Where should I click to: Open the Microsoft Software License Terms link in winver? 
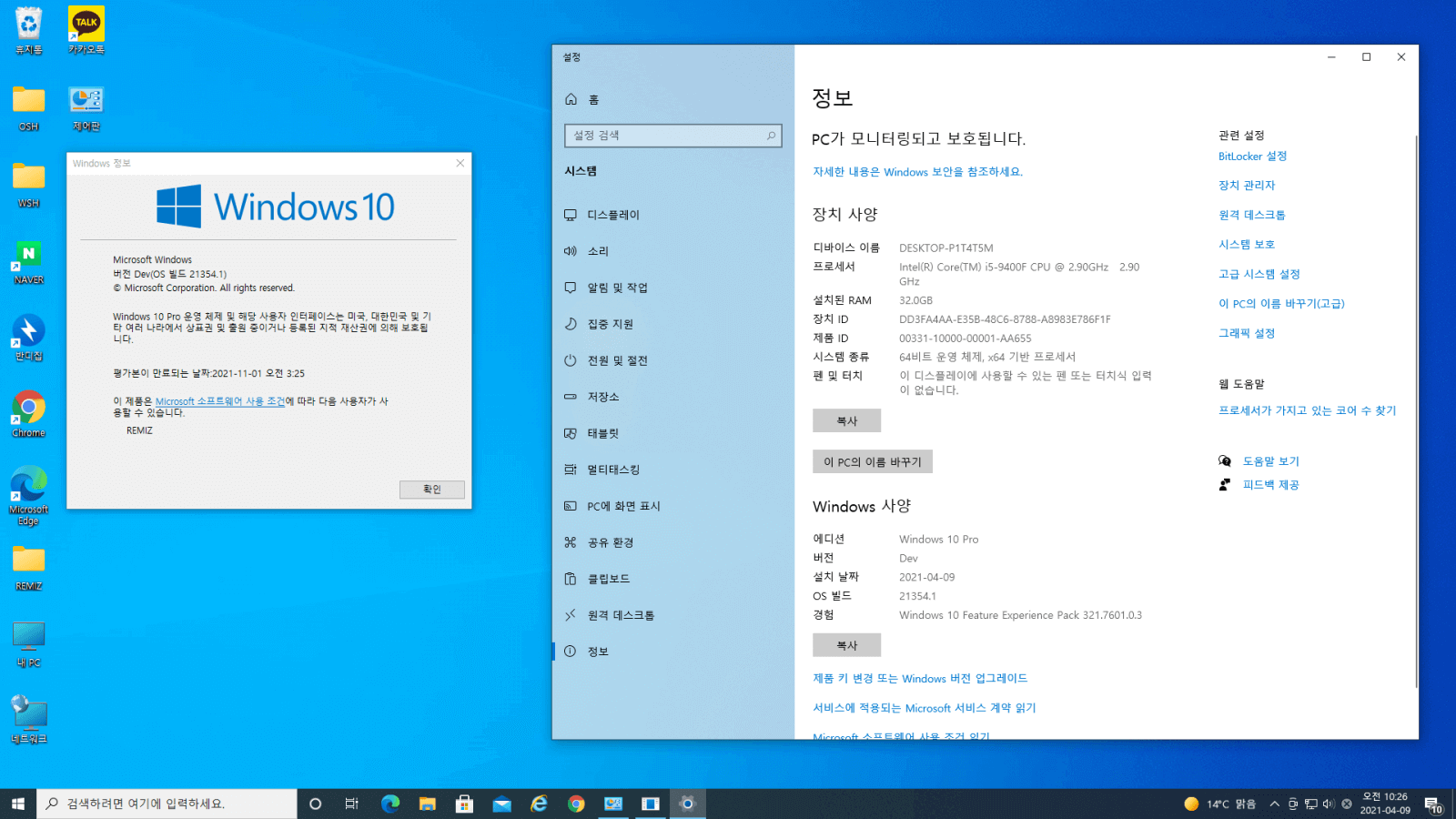pyautogui.click(x=220, y=401)
